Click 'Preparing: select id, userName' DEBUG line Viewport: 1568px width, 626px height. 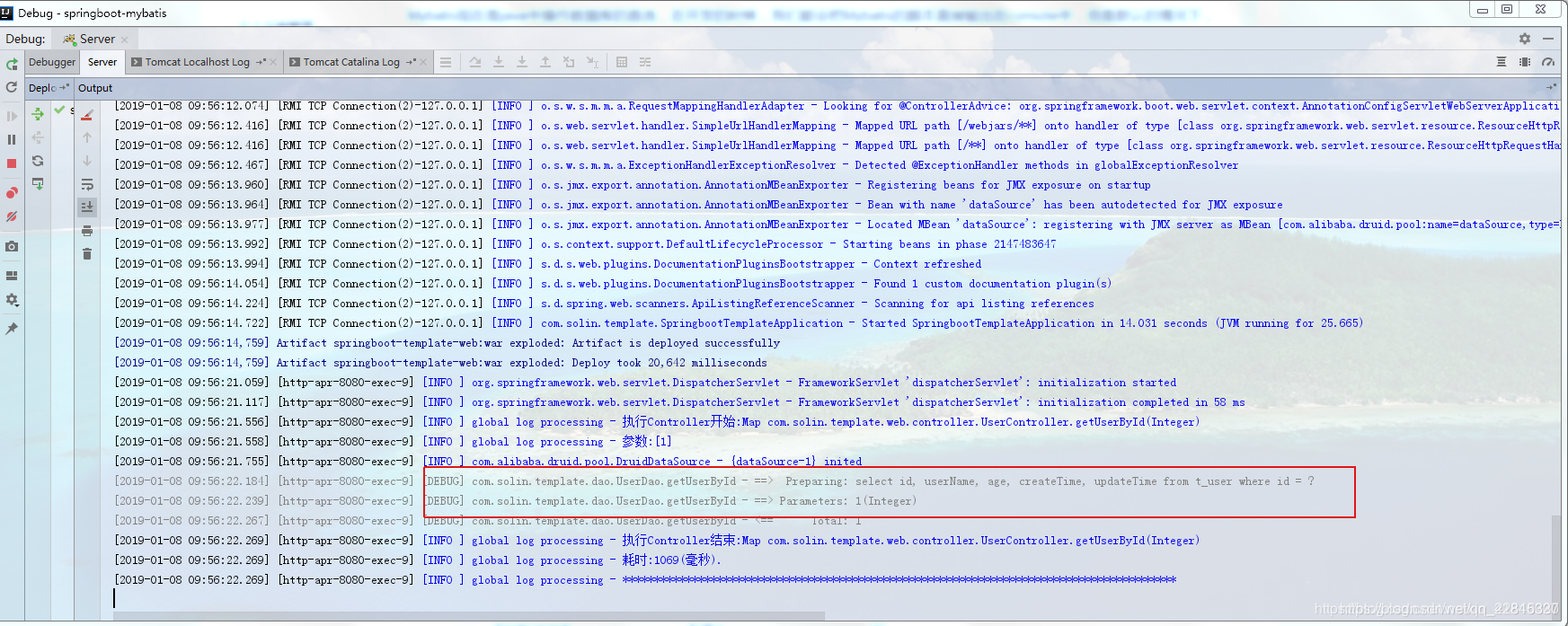[x=714, y=481]
